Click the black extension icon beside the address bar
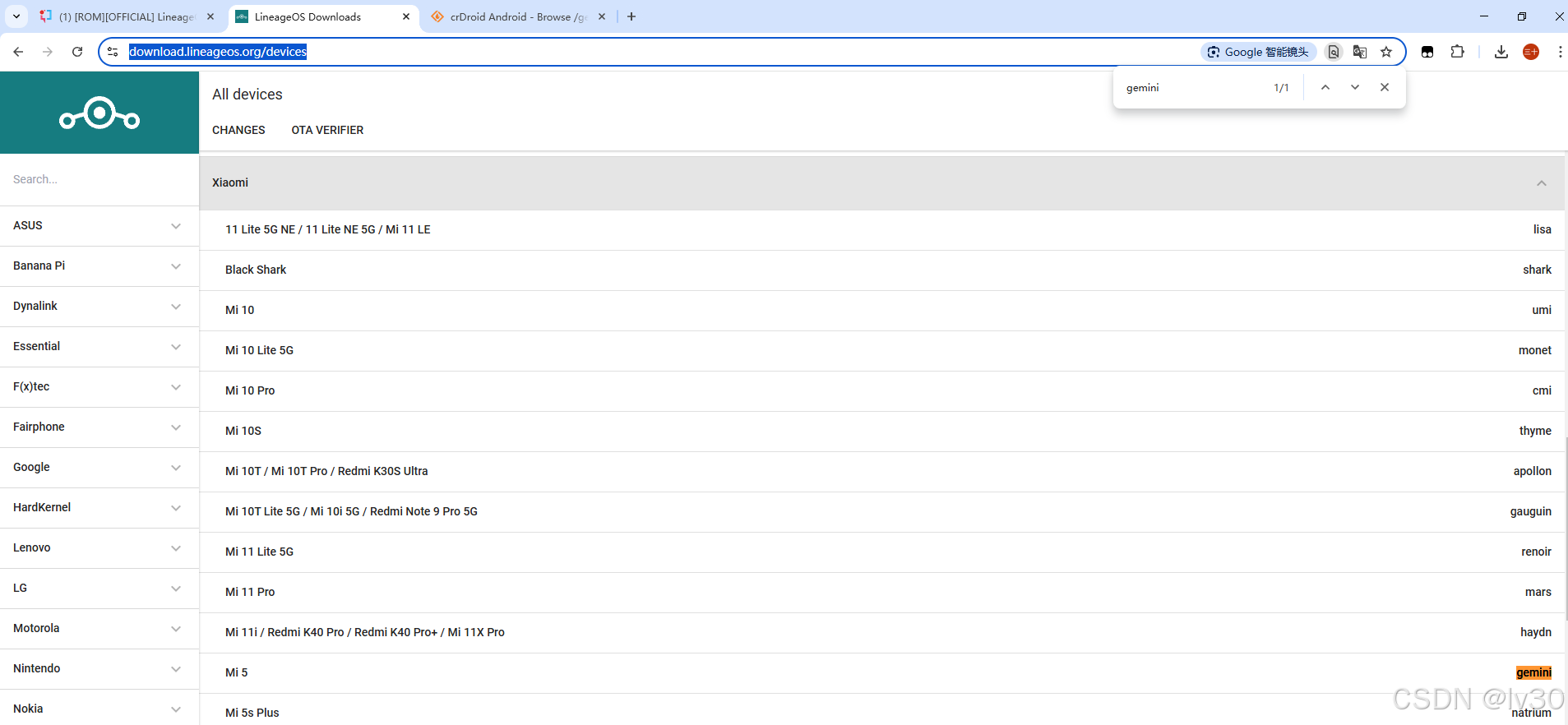The width and height of the screenshot is (1568, 725). click(1427, 52)
